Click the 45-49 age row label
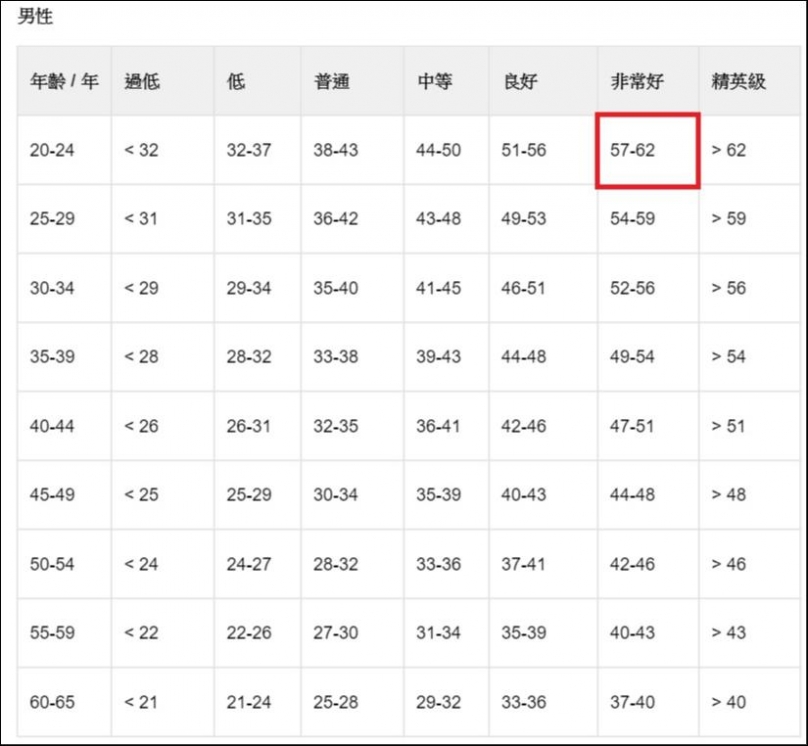Image resolution: width=808 pixels, height=746 pixels. pos(52,495)
